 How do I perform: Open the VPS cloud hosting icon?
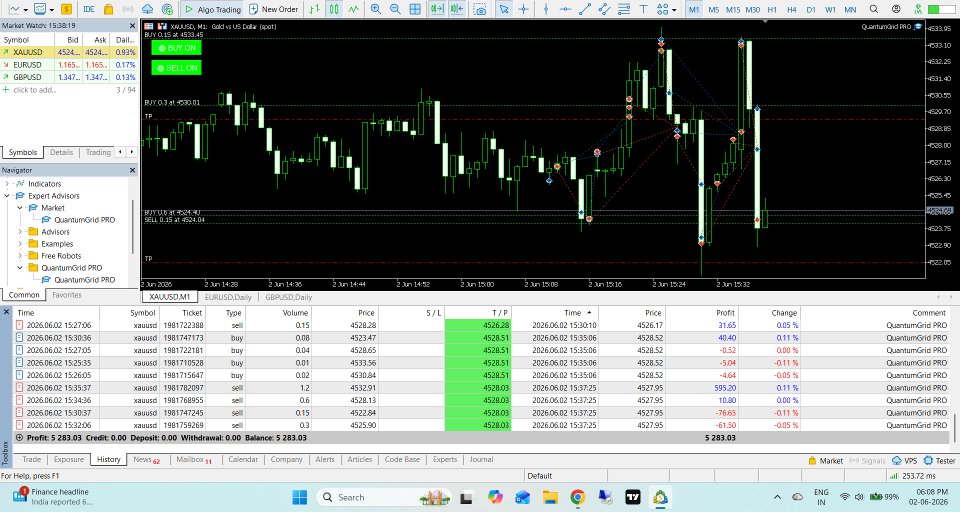point(148,9)
